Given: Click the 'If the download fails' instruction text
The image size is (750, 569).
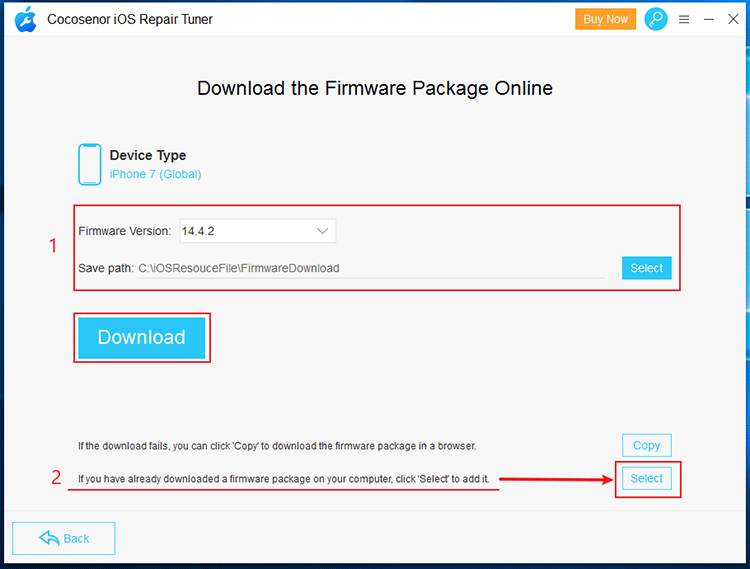Looking at the screenshot, I should pos(277,446).
